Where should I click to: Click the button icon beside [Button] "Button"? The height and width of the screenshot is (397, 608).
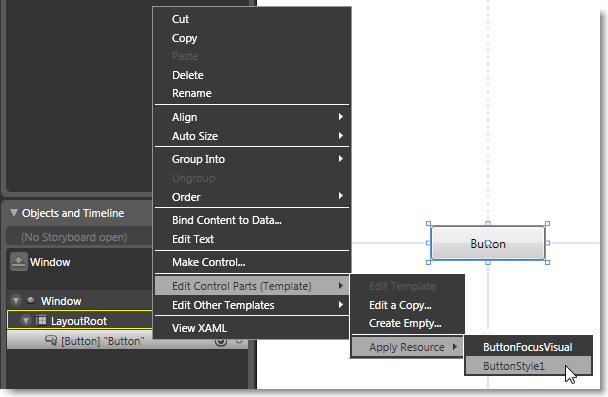click(51, 341)
